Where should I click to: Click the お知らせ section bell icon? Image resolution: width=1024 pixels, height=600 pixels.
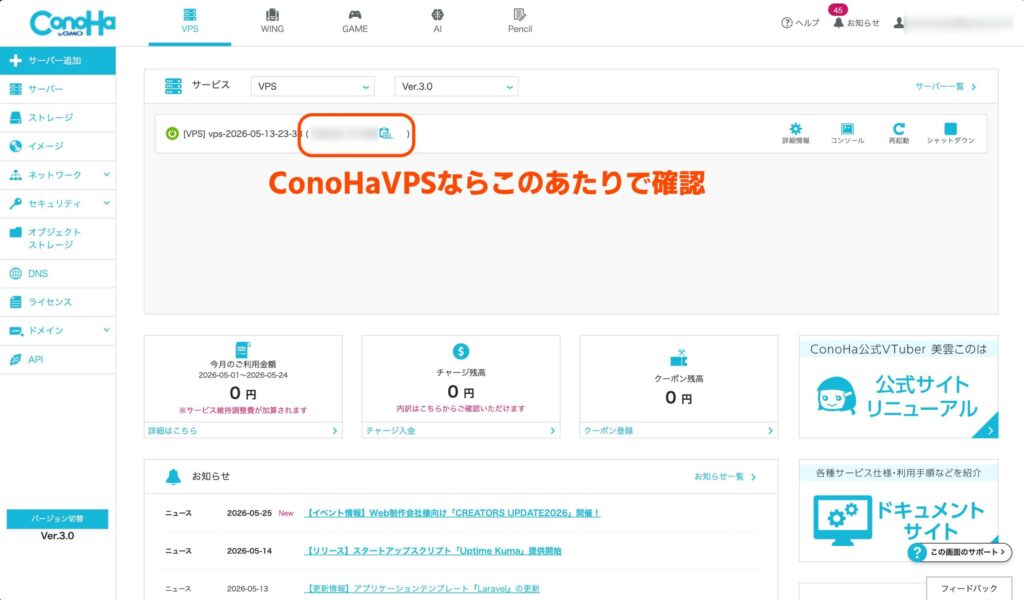[x=173, y=477]
